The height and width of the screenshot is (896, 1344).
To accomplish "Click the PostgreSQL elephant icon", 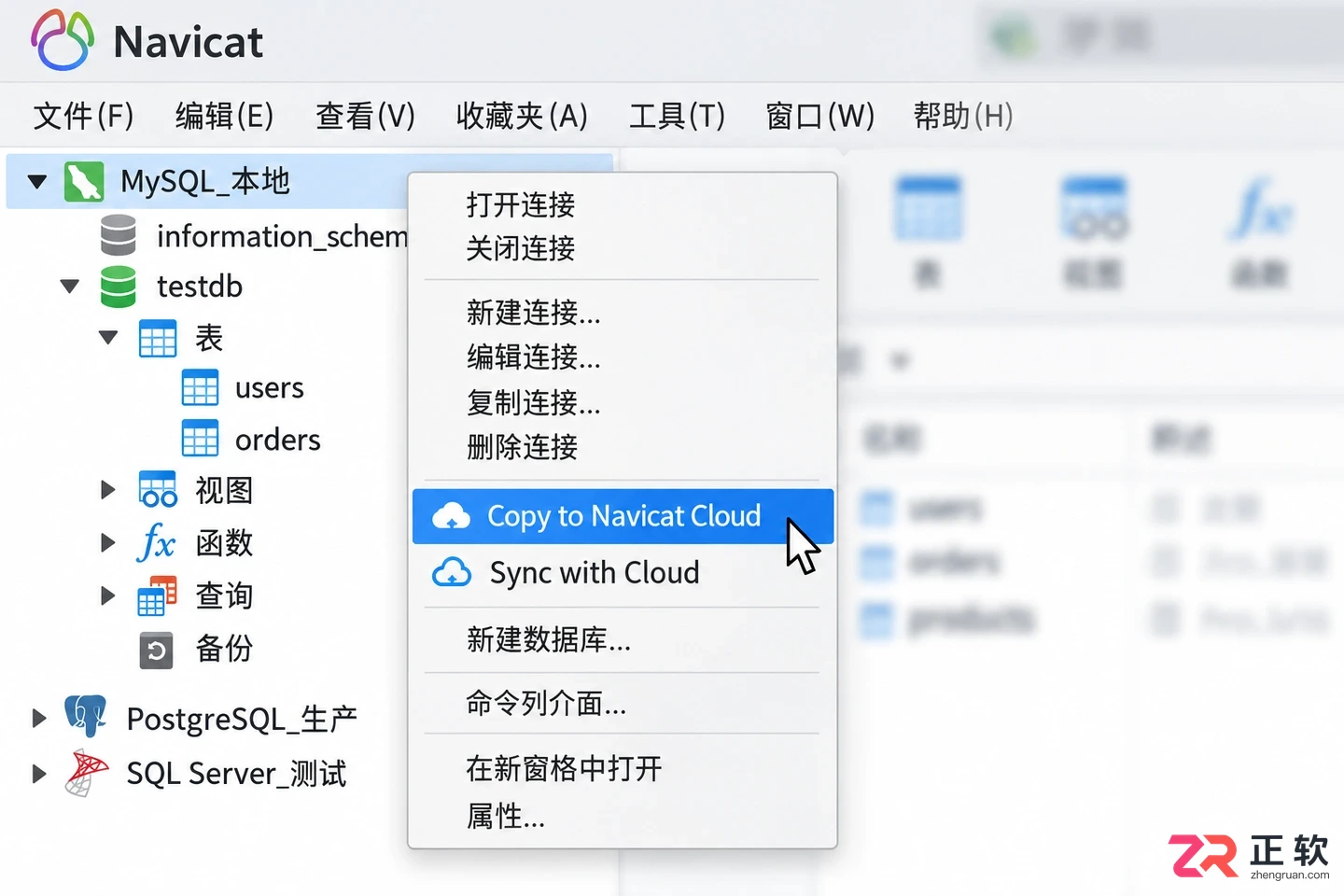I will click(85, 717).
